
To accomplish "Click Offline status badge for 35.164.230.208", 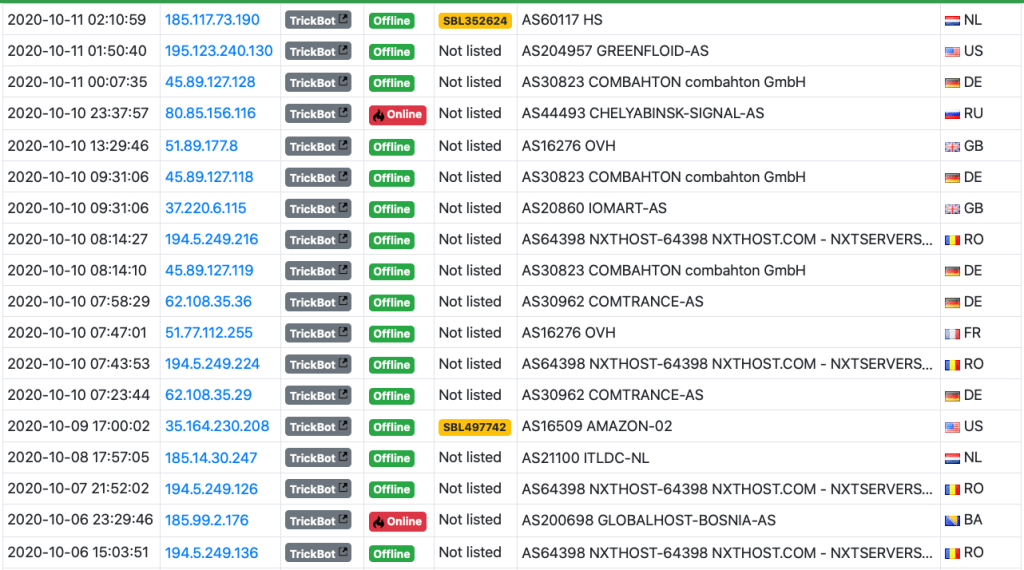I will [x=391, y=427].
